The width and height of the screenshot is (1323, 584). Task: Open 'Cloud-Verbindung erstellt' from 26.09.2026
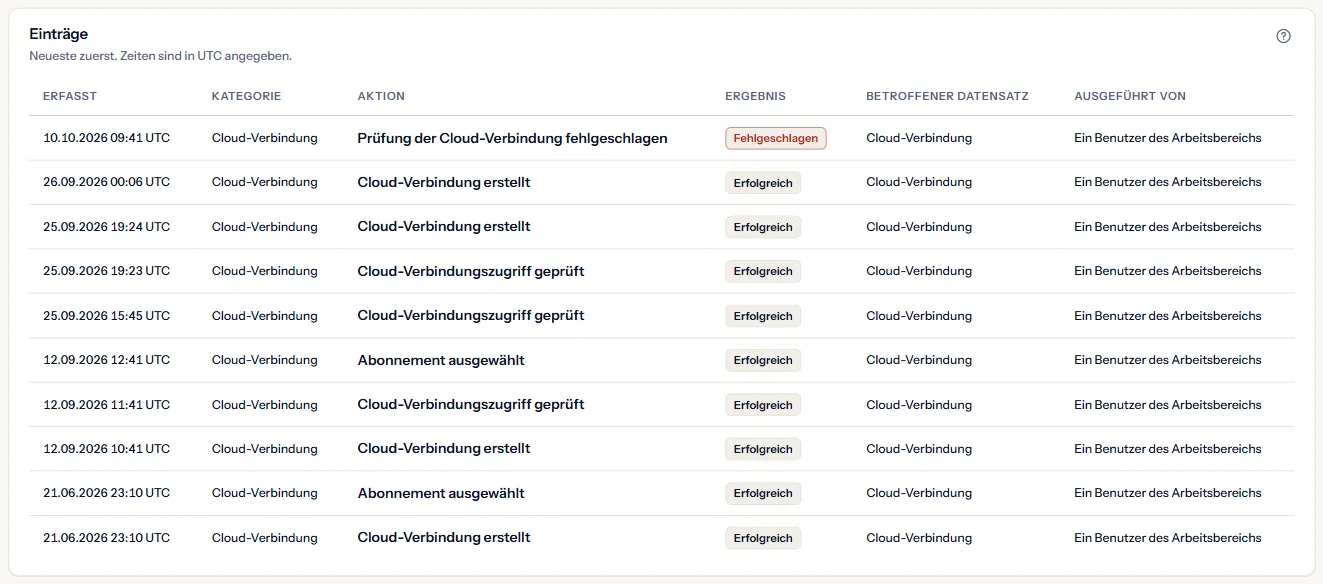click(444, 182)
